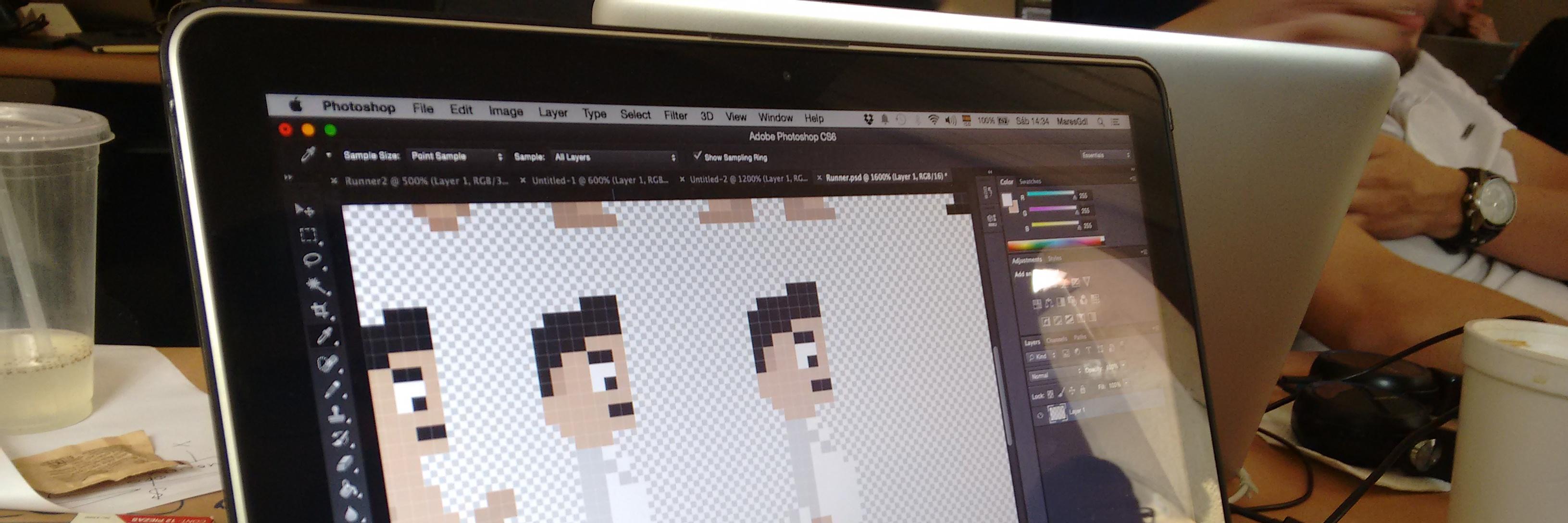The image size is (1568, 523).
Task: Open the Filter menu
Action: click(x=676, y=115)
